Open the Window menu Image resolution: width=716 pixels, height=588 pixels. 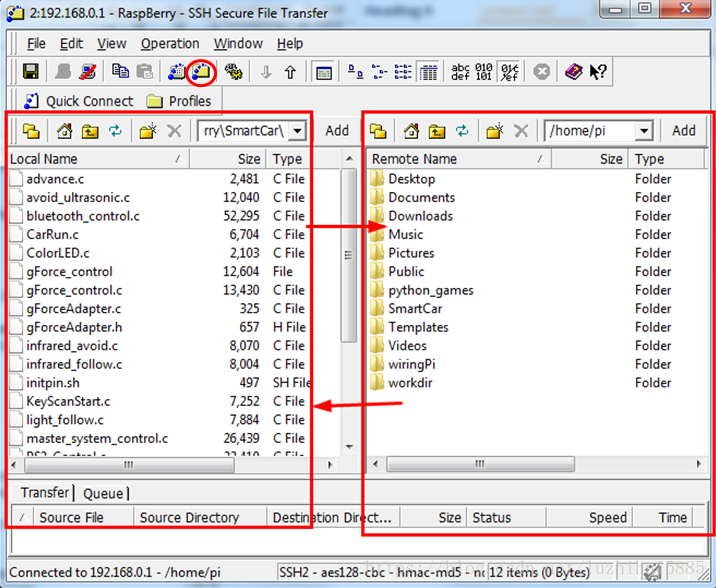pos(238,44)
